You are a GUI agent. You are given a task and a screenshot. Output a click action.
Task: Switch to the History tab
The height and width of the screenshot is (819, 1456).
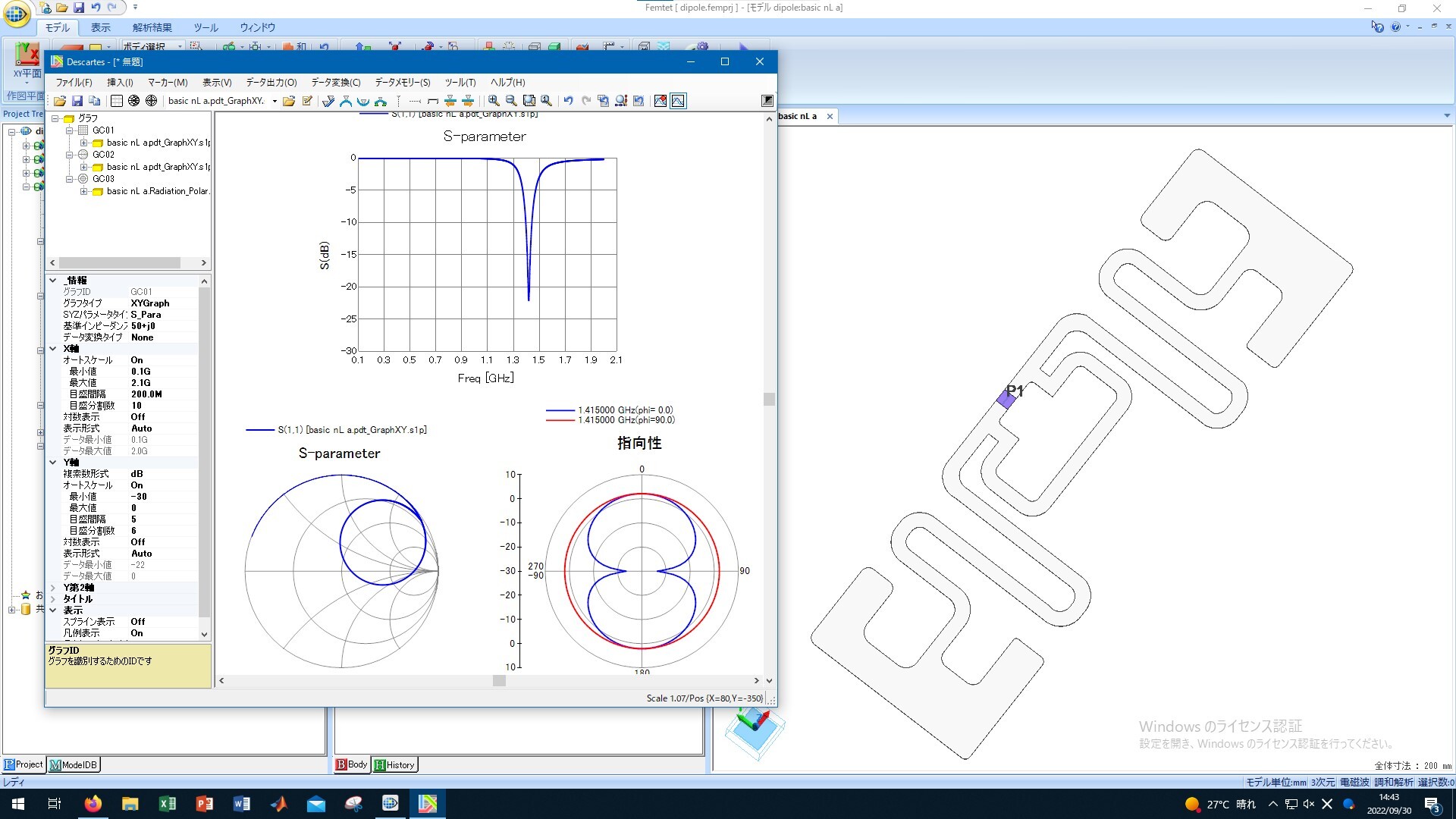tap(395, 765)
